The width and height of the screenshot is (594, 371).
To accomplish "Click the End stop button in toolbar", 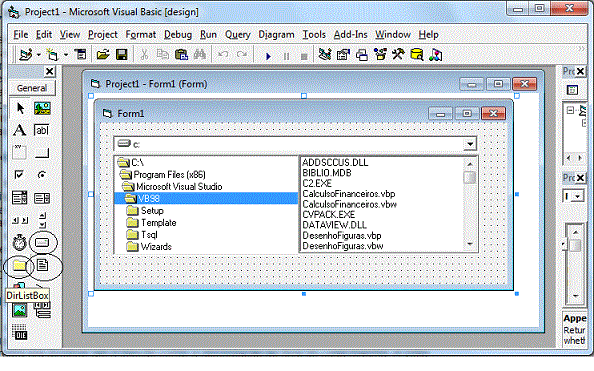I will tap(304, 56).
